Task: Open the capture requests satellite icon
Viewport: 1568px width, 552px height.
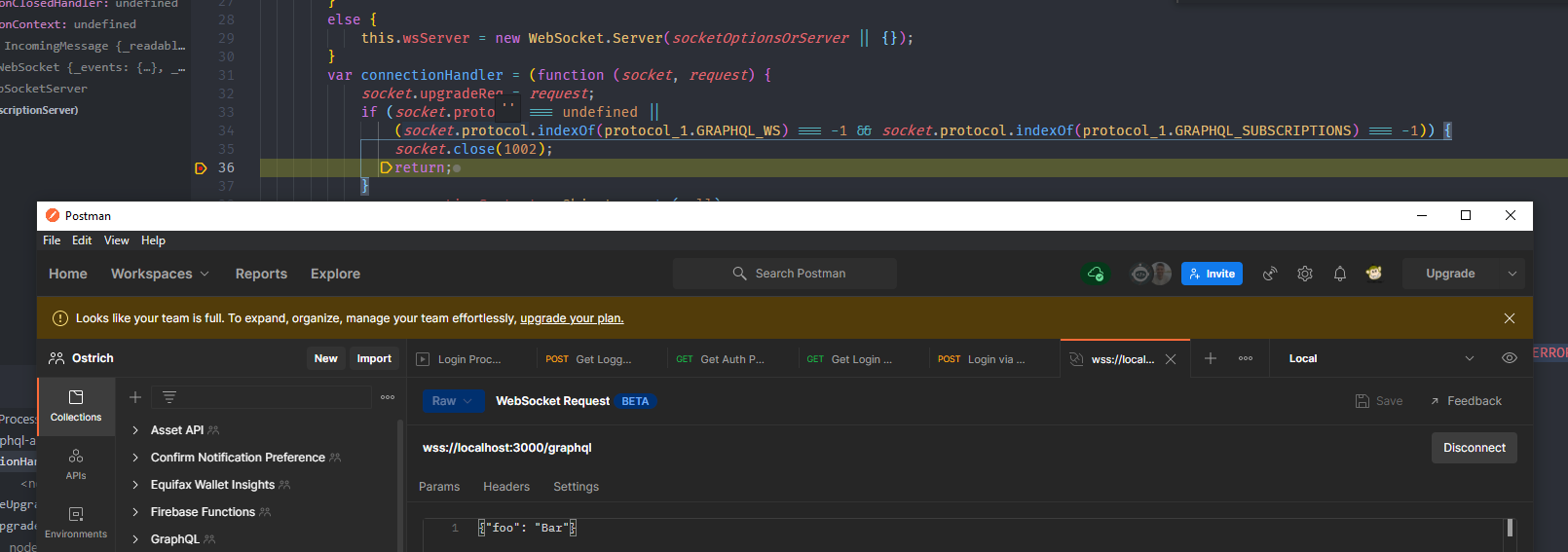Action: click(x=1270, y=274)
